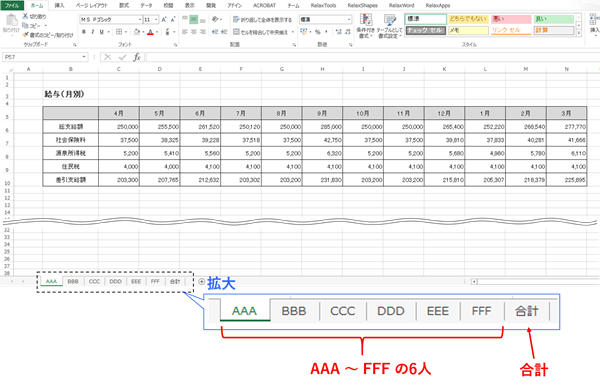The image size is (600, 388).
Task: Select the format painter brush icon
Action: pyautogui.click(x=26, y=35)
